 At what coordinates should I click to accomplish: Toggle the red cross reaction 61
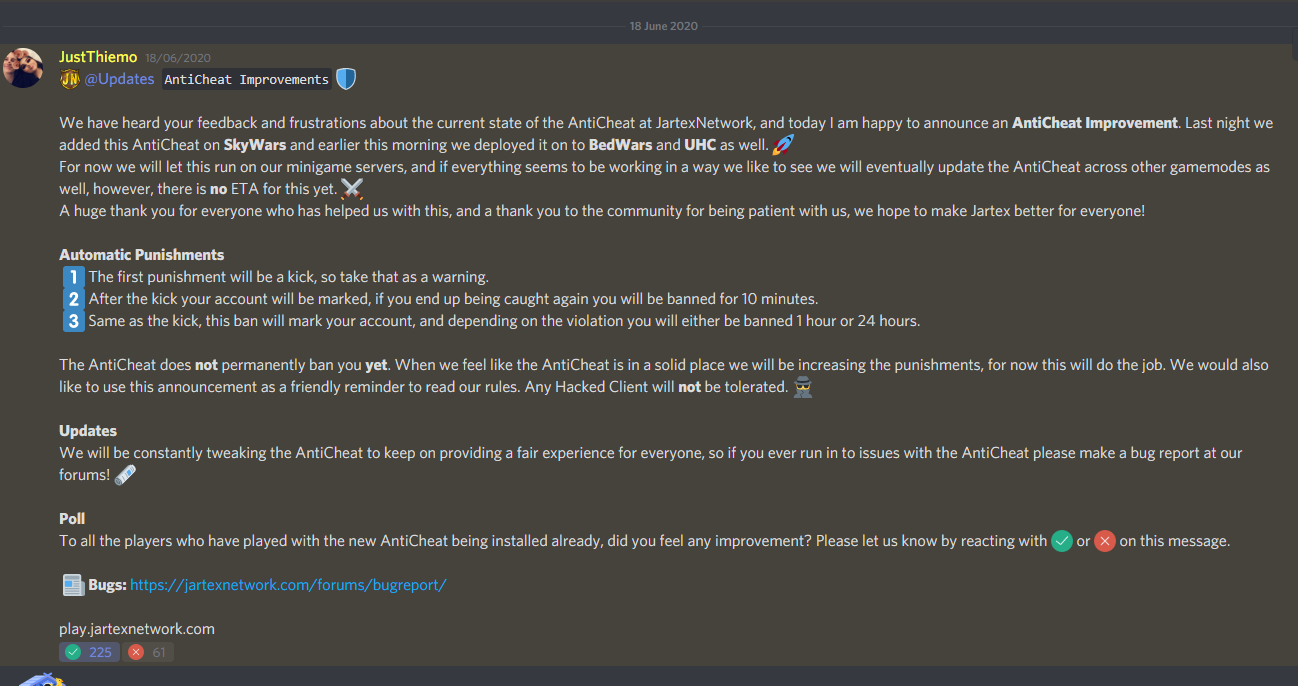click(148, 652)
